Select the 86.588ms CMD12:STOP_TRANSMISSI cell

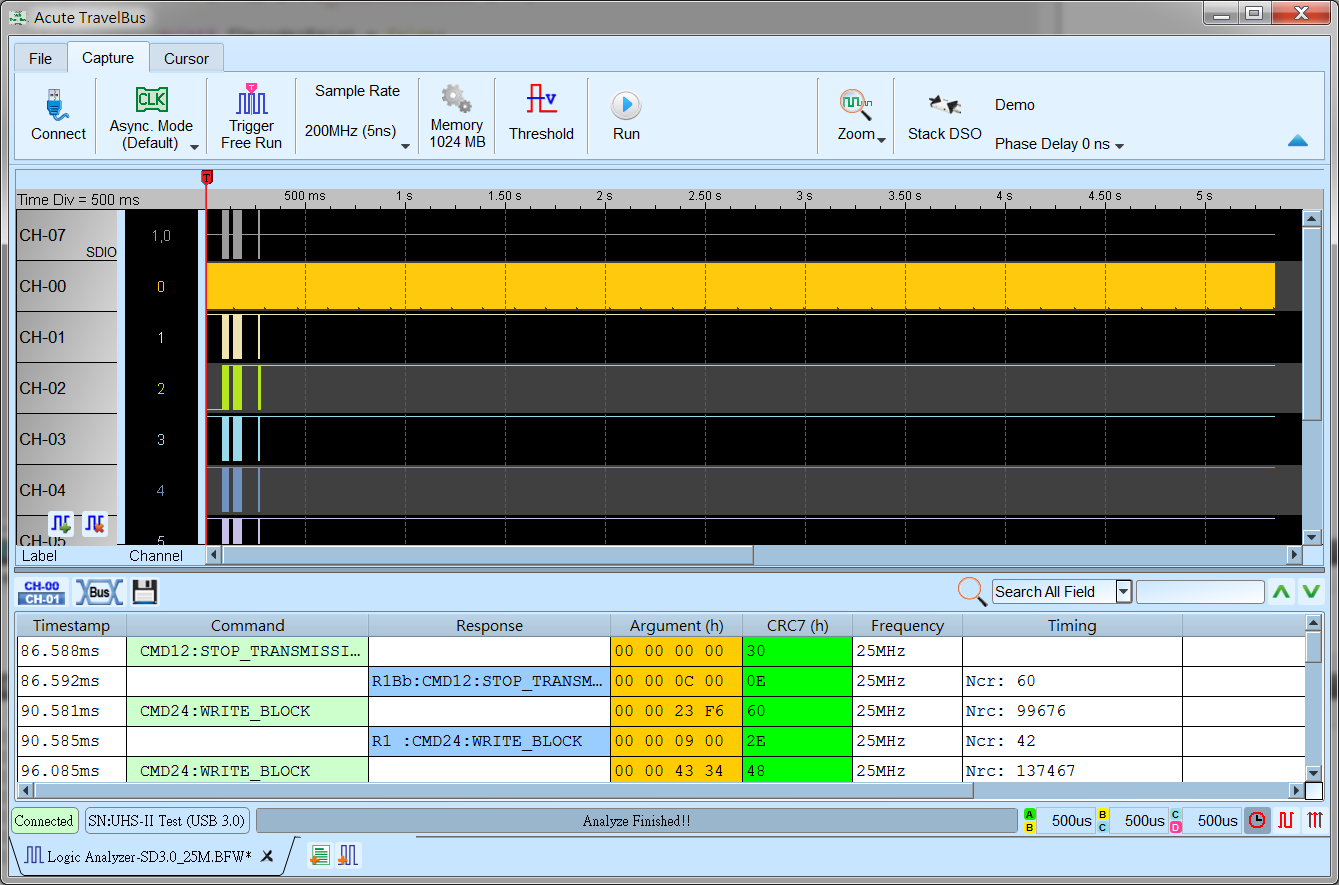point(248,651)
